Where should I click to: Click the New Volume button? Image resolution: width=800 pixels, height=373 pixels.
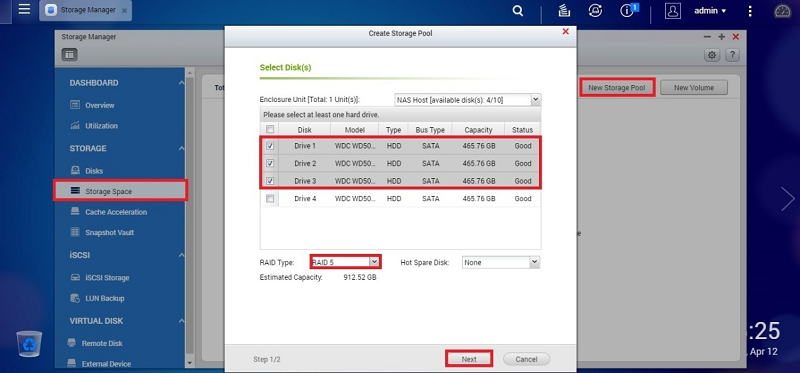tap(693, 88)
